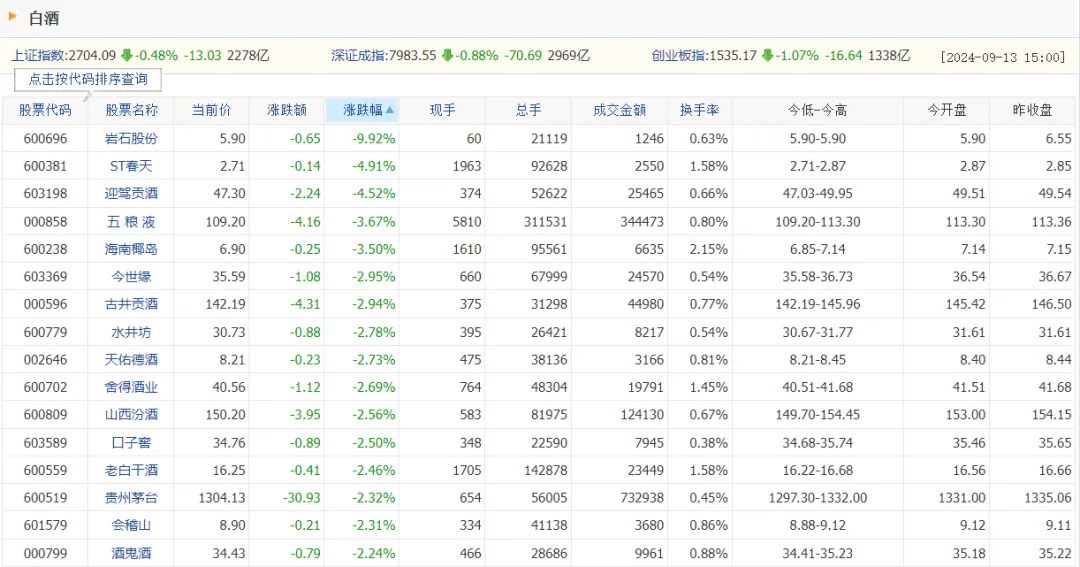Click the 点击按代码排序查询 tooltip box
Screen dimensions: 1080x567
(x=88, y=79)
